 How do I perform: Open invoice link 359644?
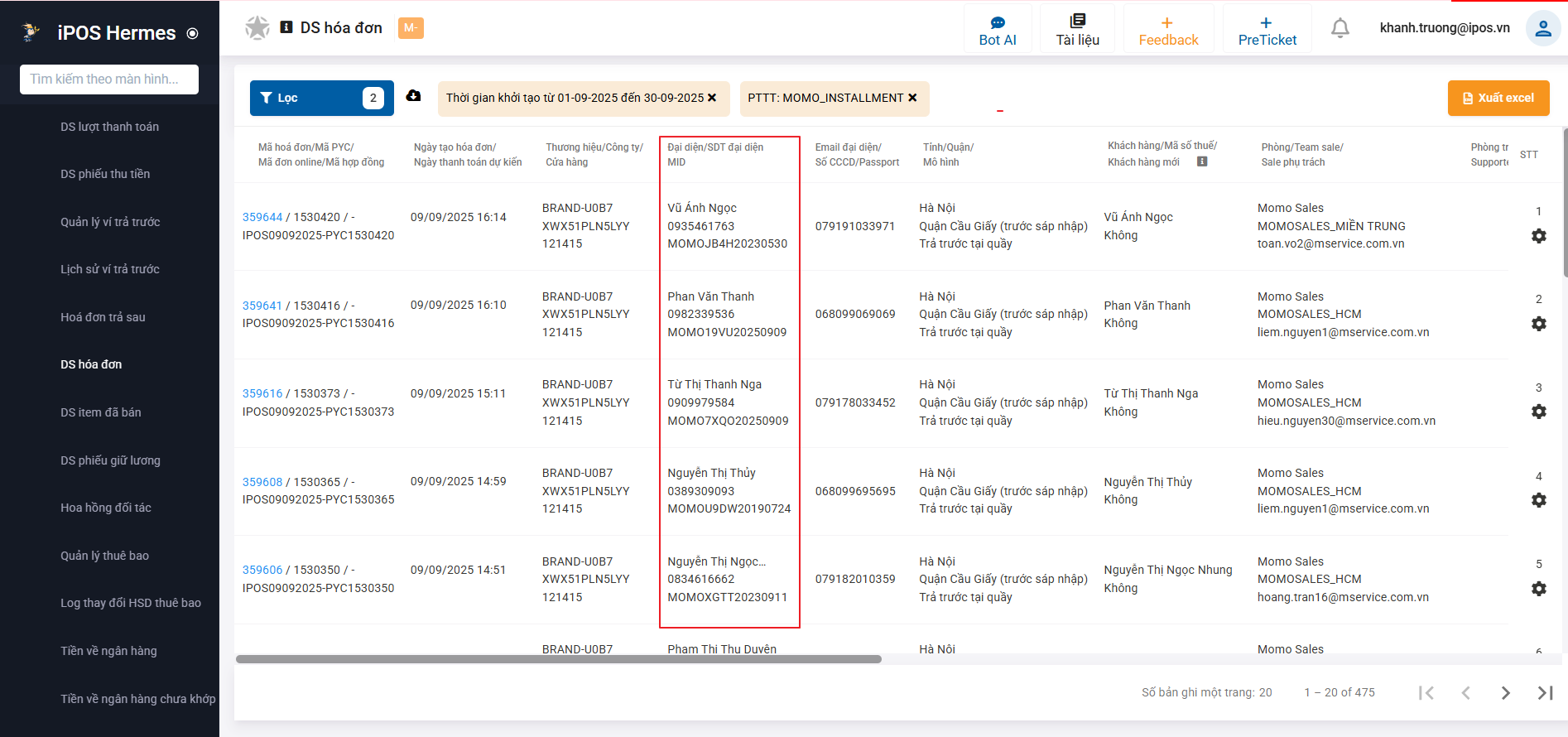coord(262,217)
